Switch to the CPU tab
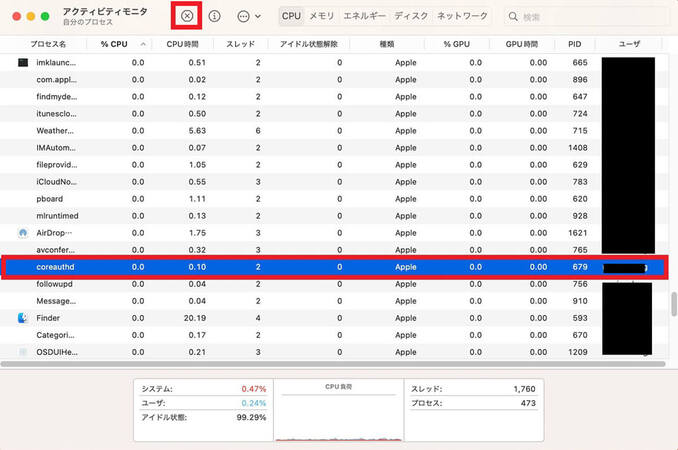 (x=291, y=16)
